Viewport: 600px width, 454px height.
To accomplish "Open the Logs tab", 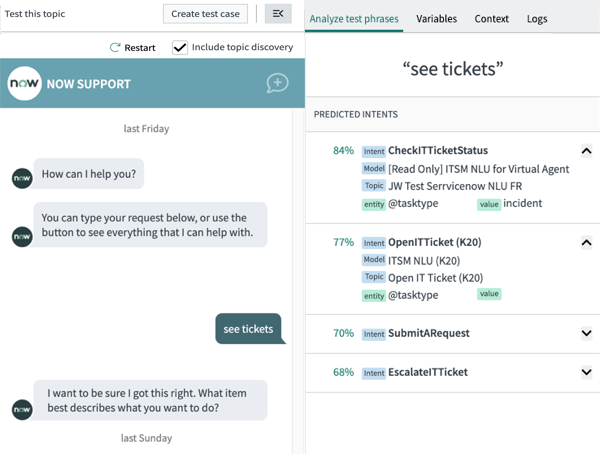I will (536, 19).
